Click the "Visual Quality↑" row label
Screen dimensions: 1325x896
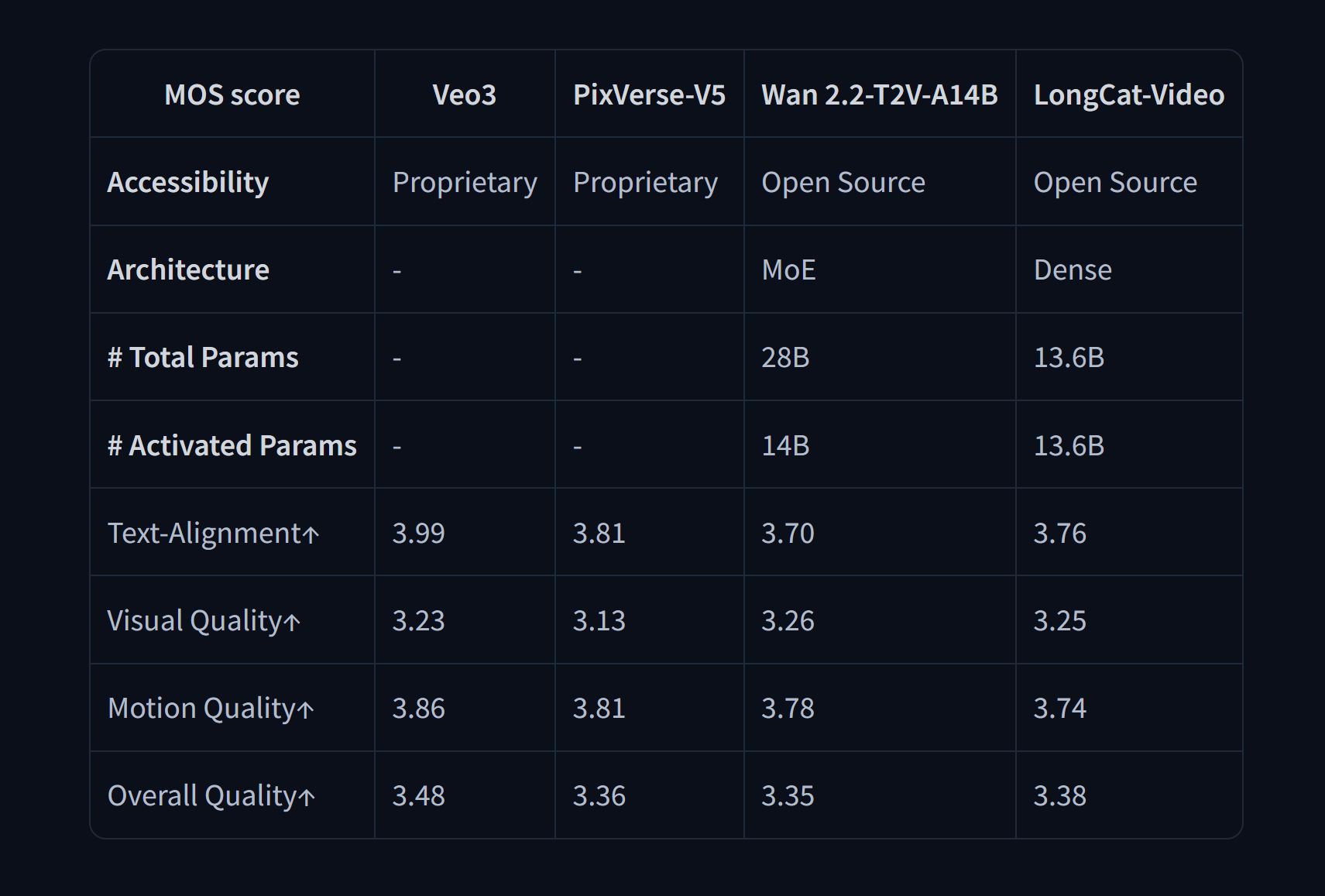click(x=204, y=620)
